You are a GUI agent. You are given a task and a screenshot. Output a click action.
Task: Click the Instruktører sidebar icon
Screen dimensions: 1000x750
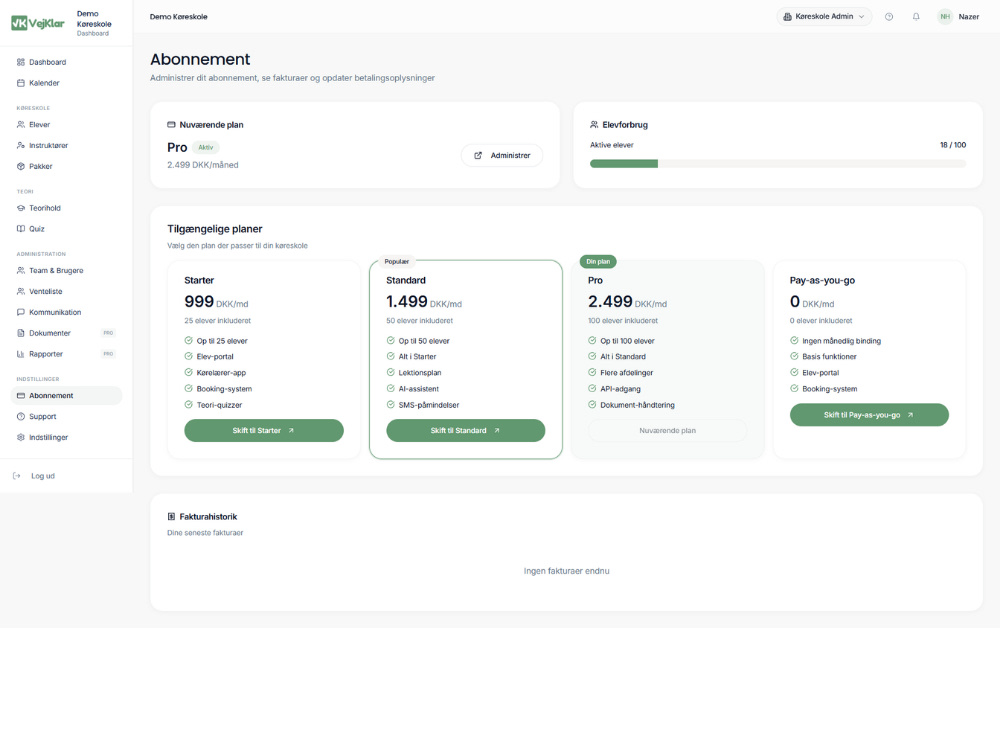(x=20, y=145)
